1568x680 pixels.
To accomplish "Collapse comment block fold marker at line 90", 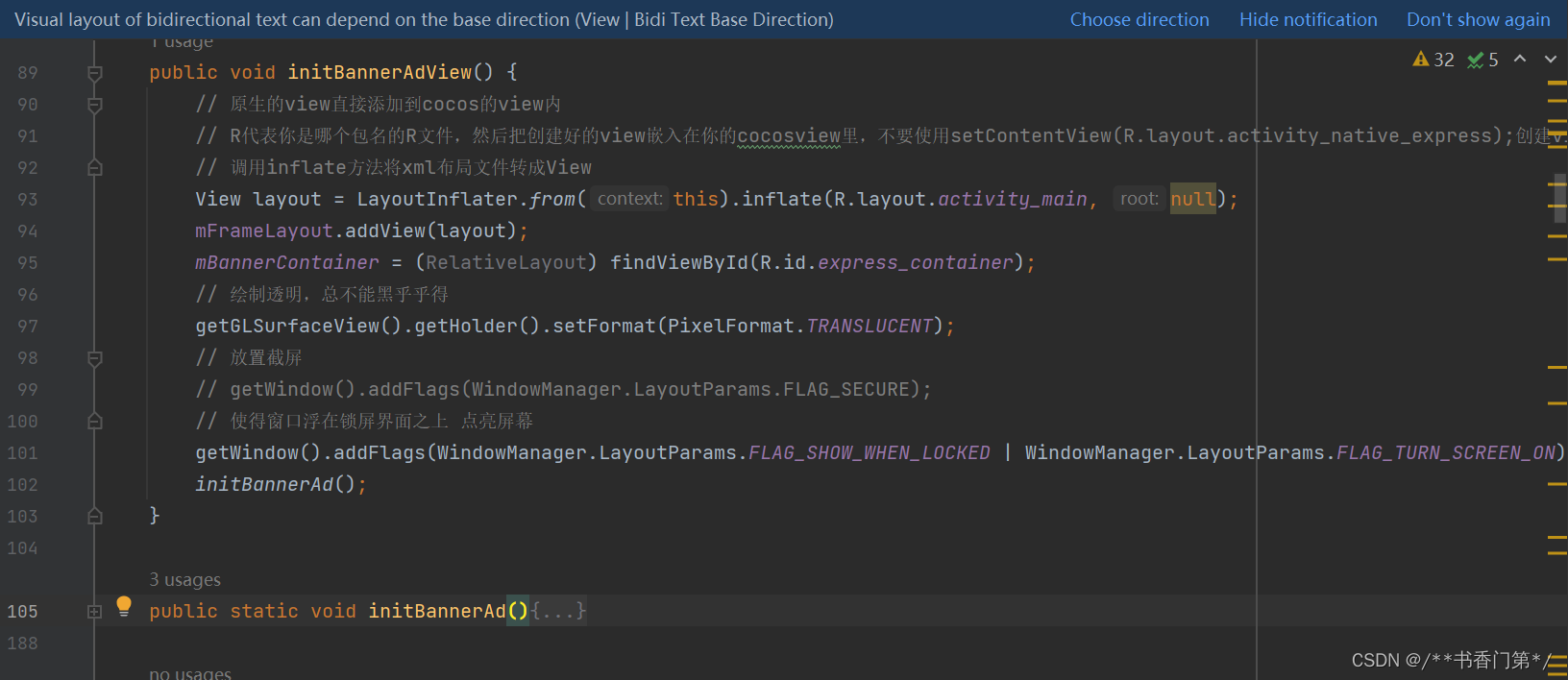I will [94, 105].
